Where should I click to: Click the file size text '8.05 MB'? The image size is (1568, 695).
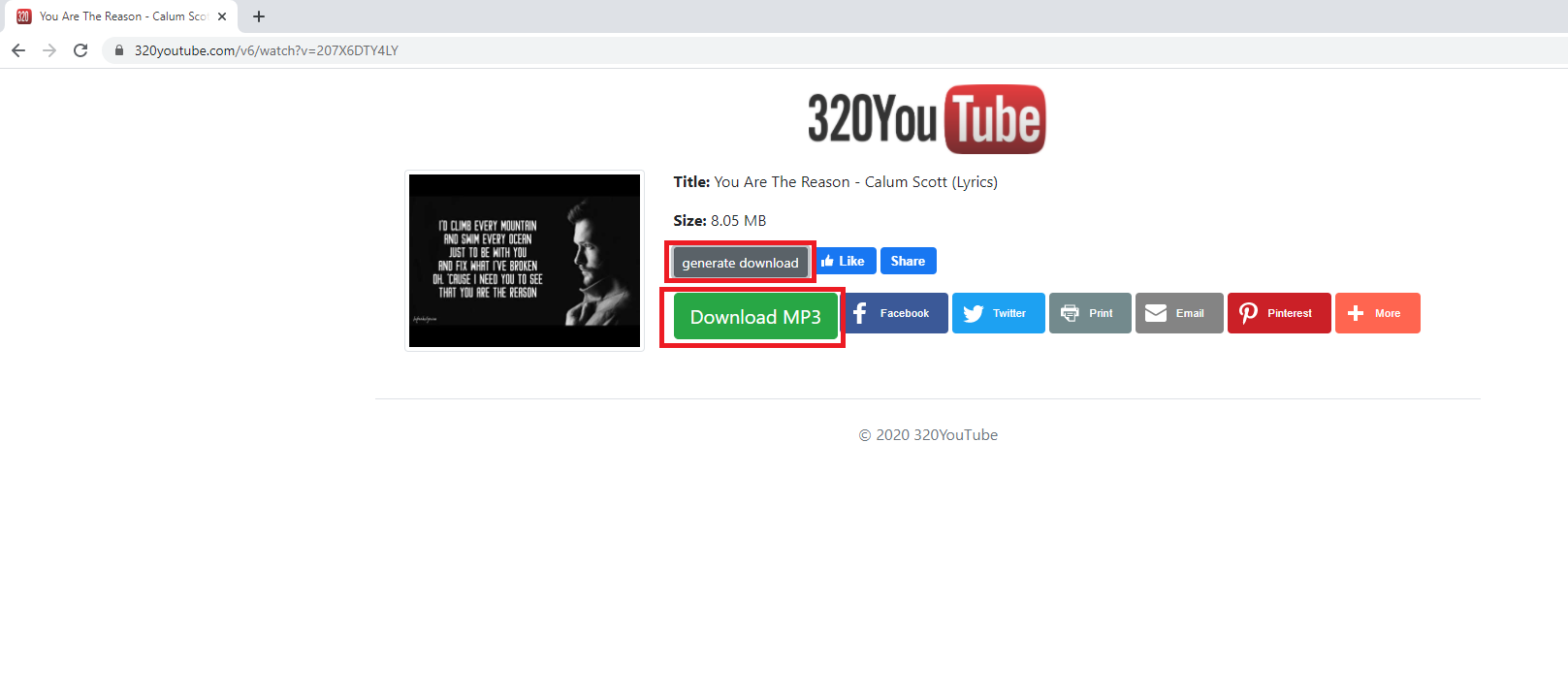click(x=739, y=221)
